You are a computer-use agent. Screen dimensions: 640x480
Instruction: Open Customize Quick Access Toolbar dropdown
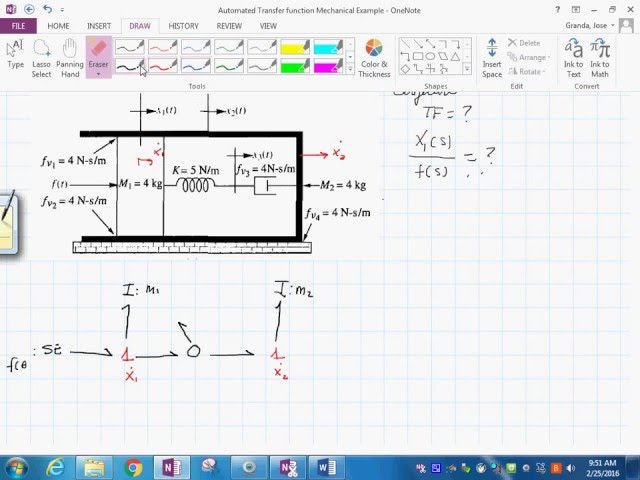pyautogui.click(x=62, y=9)
